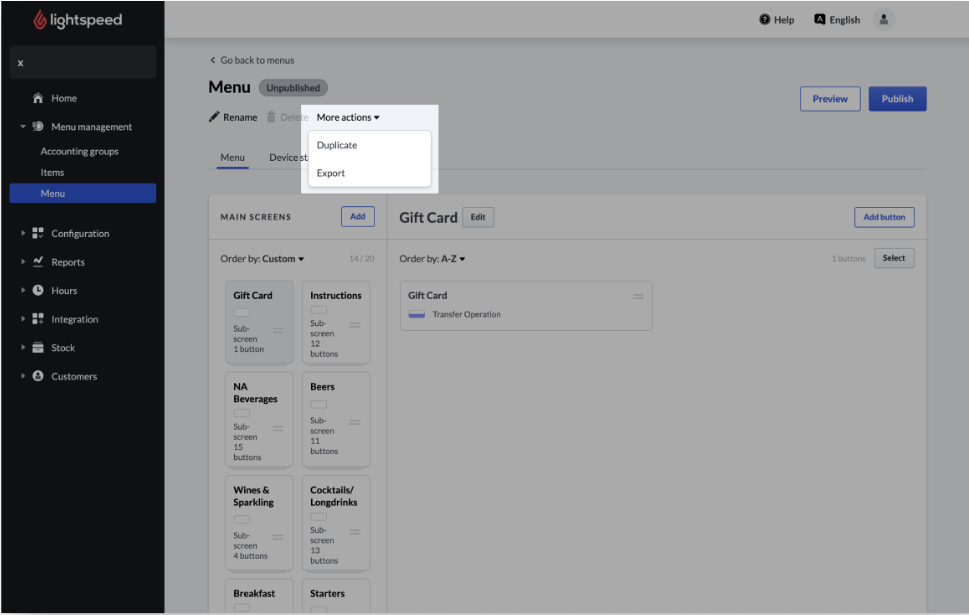The image size is (969, 615).
Task: Collapse the Menu management section
Action: (x=23, y=127)
